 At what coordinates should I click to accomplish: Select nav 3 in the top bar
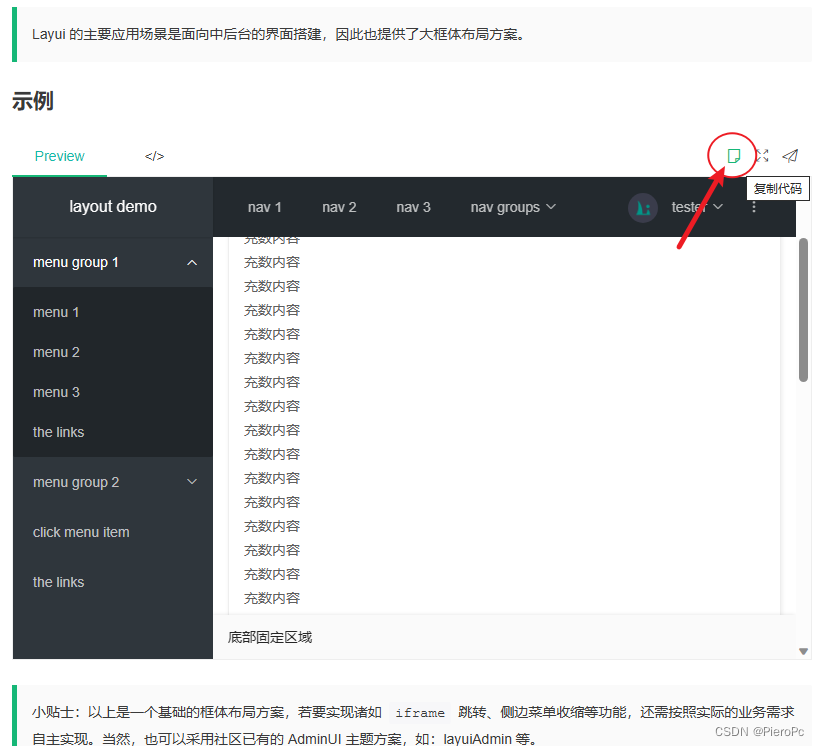click(413, 207)
